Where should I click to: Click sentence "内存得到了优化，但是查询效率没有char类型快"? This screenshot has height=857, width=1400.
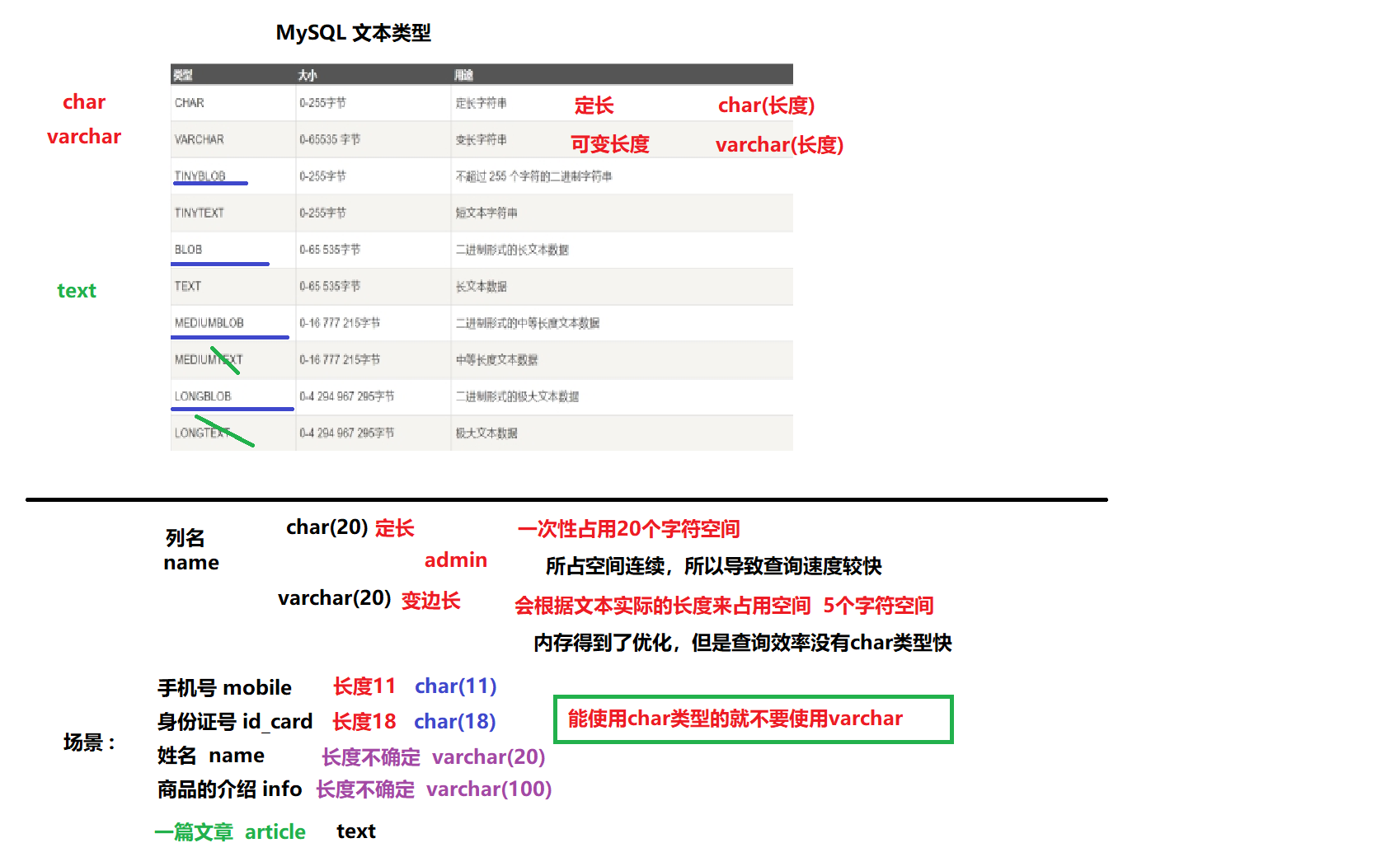(743, 643)
